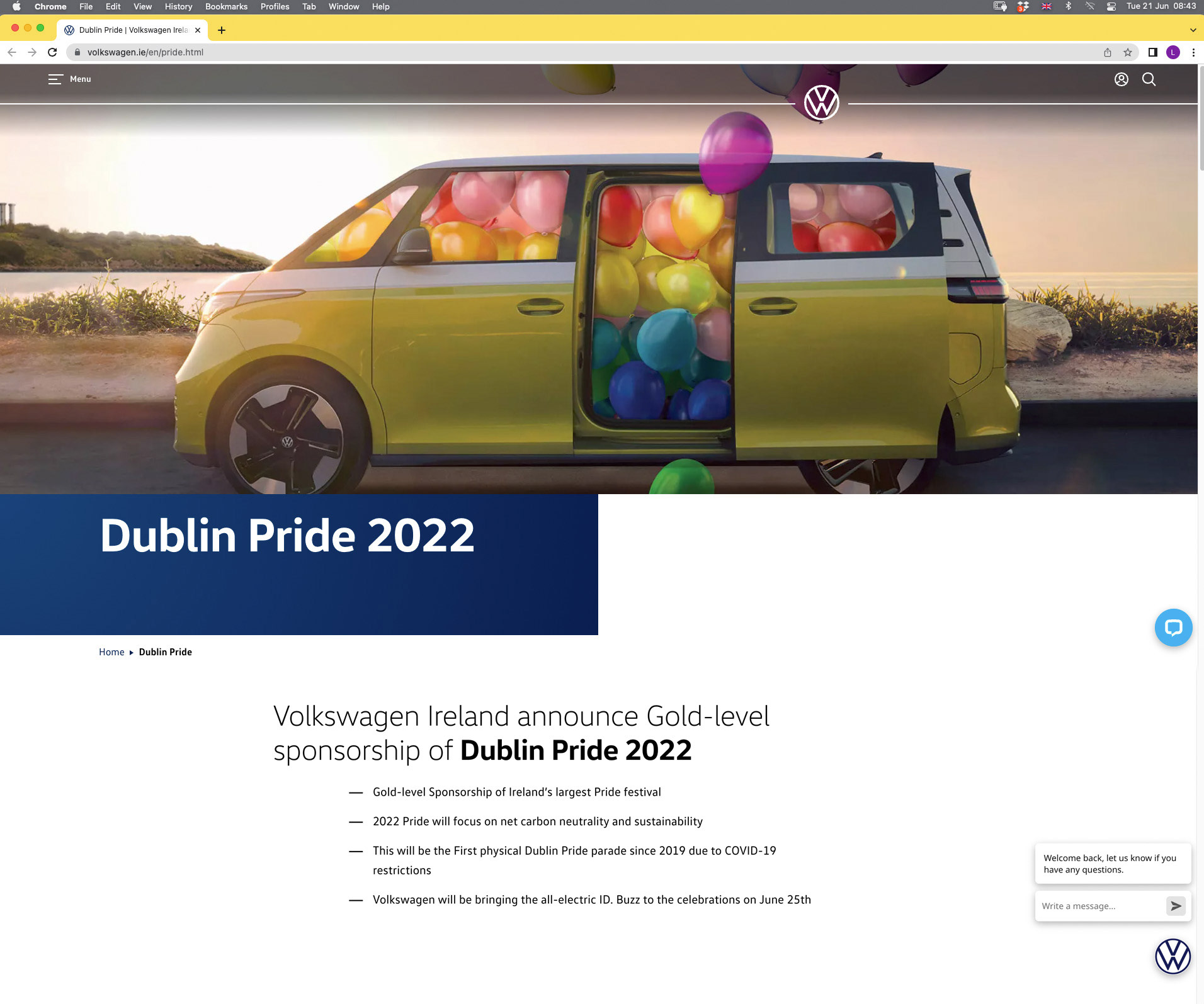
Task: Open Chrome three-dot options menu
Action: click(x=1193, y=52)
